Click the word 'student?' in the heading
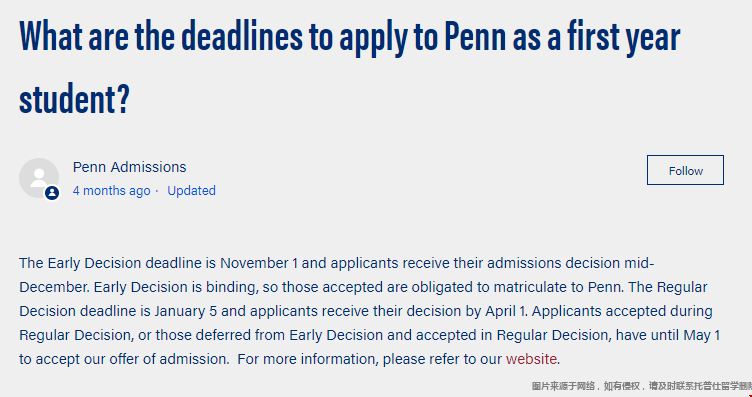752x397 pixels. tap(74, 98)
